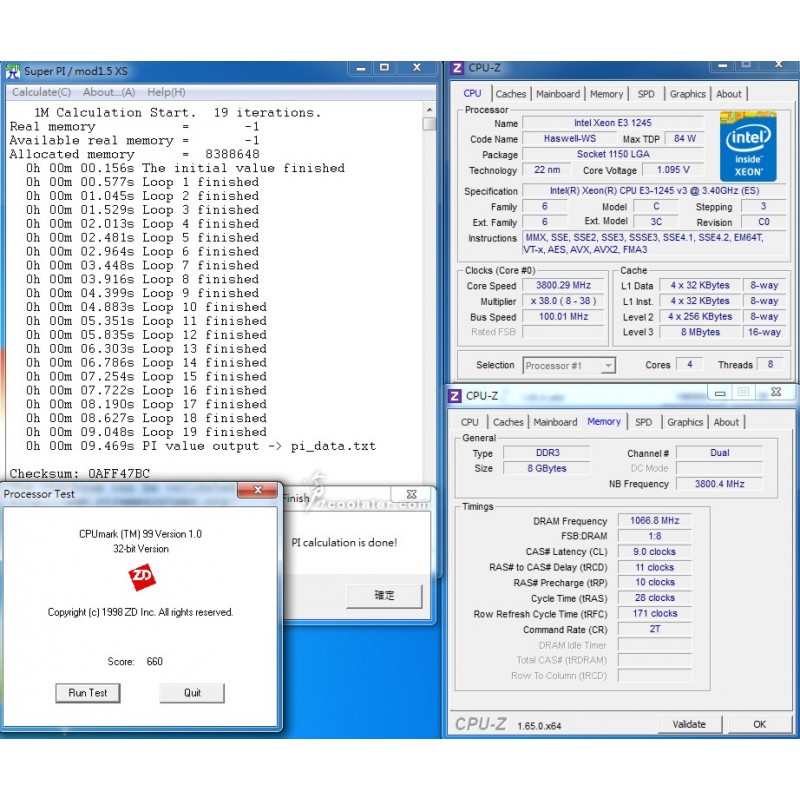The height and width of the screenshot is (800, 800).
Task: Click the Score value 660
Action: (x=155, y=662)
